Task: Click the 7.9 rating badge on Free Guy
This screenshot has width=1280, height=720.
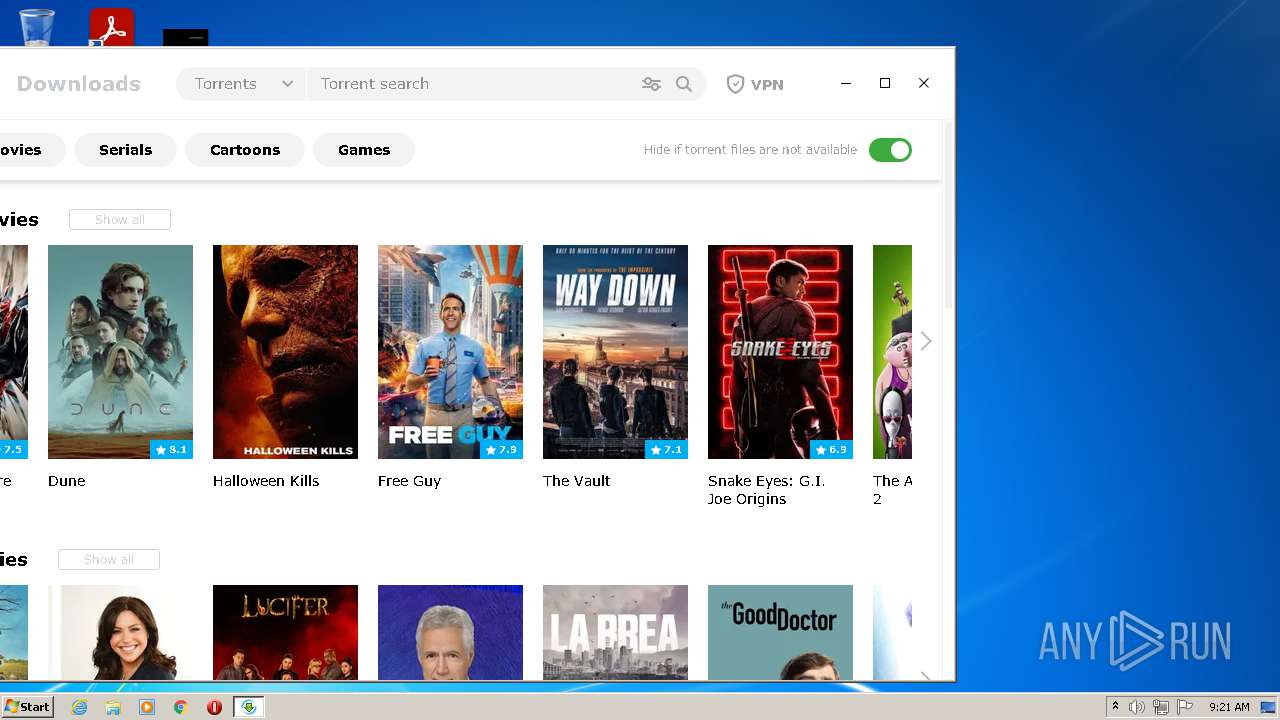Action: coord(501,450)
